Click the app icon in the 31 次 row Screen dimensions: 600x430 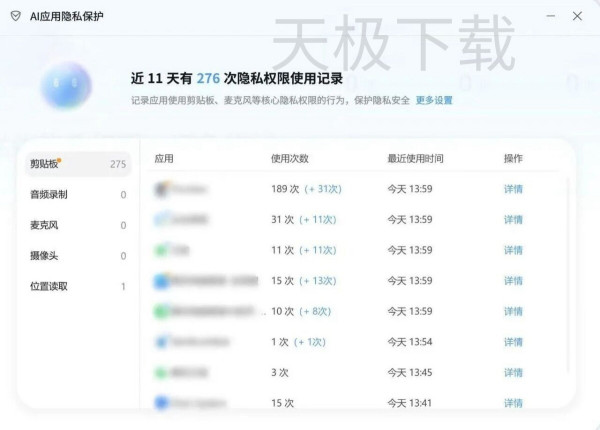tap(161, 219)
